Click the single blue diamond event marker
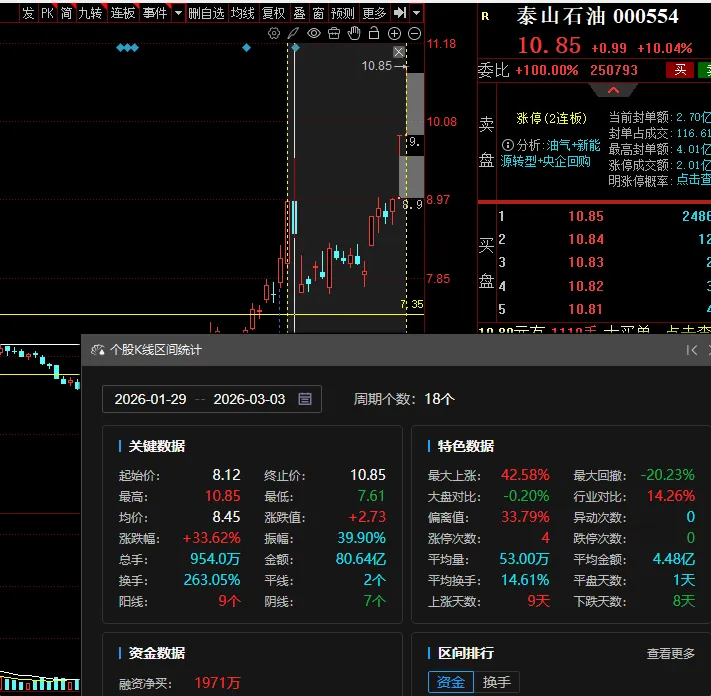 pyautogui.click(x=246, y=48)
